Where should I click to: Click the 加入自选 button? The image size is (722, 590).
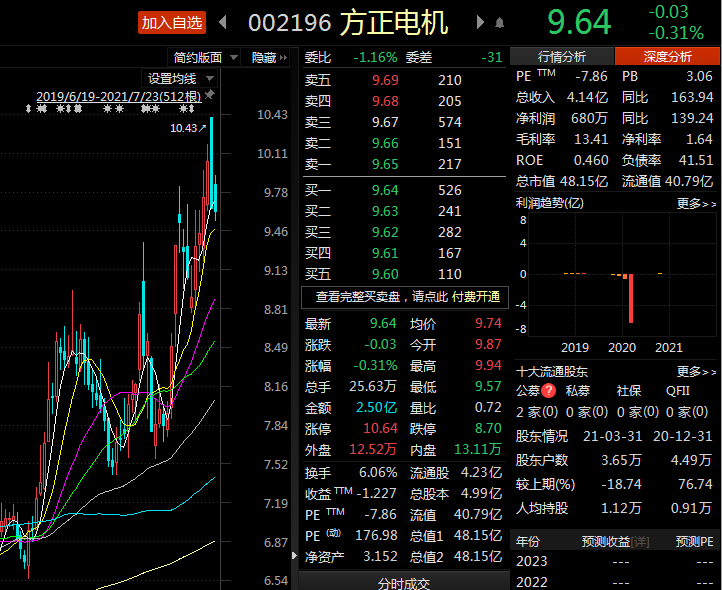point(172,23)
